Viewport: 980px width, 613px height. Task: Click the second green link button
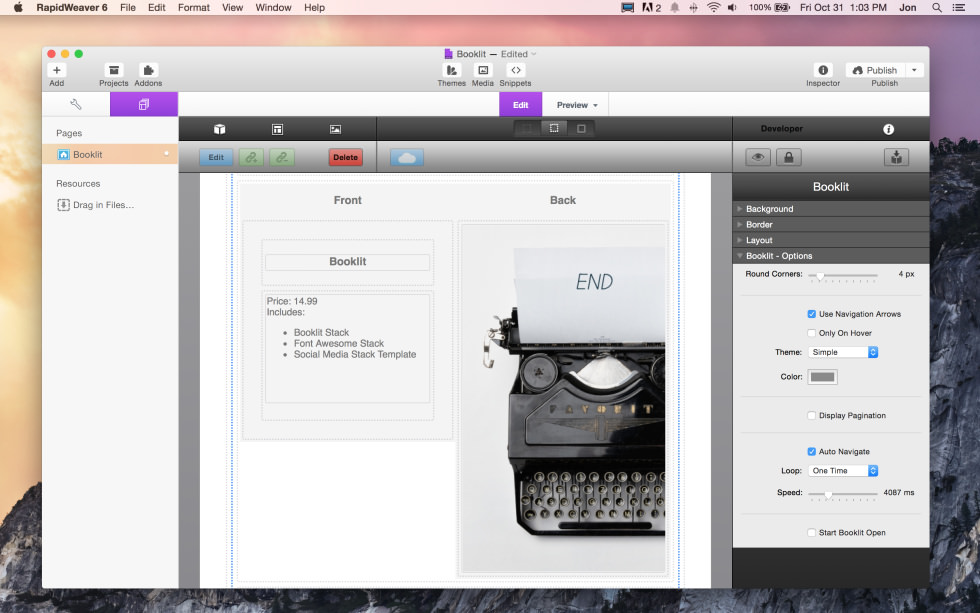pos(282,157)
